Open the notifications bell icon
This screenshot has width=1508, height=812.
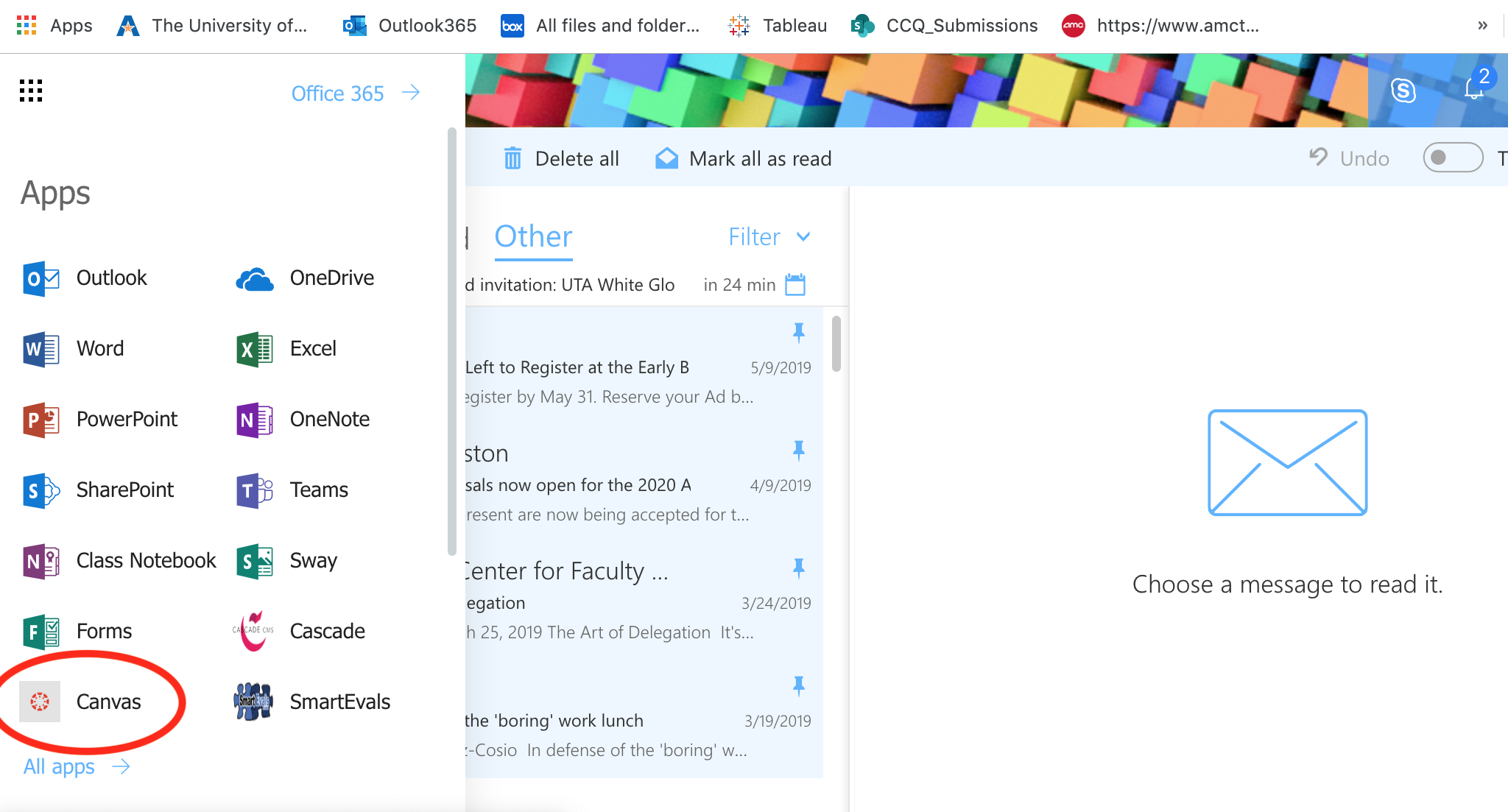(x=1473, y=89)
